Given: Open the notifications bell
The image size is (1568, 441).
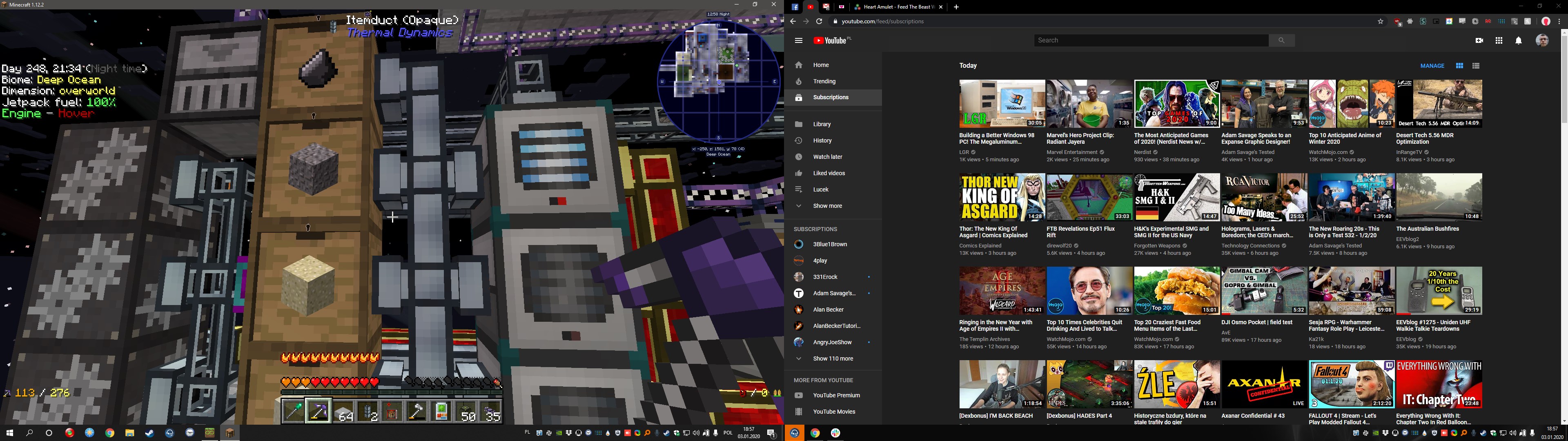Looking at the screenshot, I should click(1519, 41).
